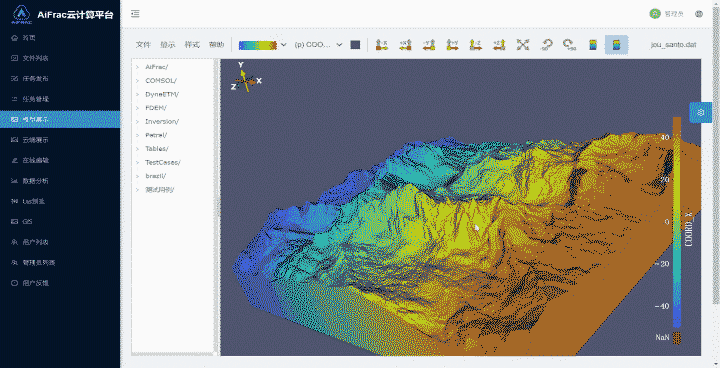Image resolution: width=720 pixels, height=368 pixels.
Task: Click the XYZ orientation axes widget
Action: click(x=246, y=77)
